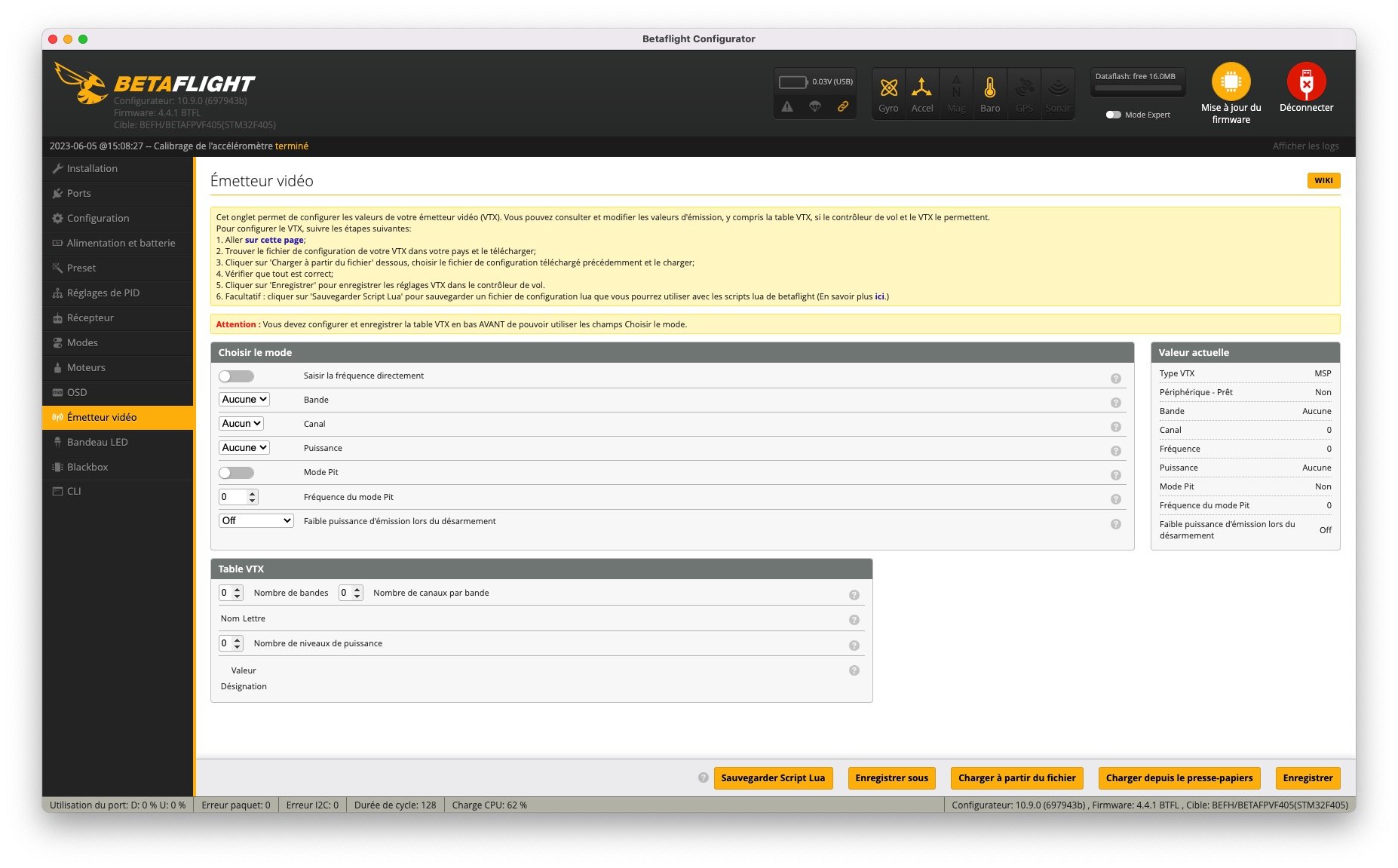Viewport: 1398px width, 868px height.
Task: Click help icon for Bande row
Action: (x=1115, y=403)
